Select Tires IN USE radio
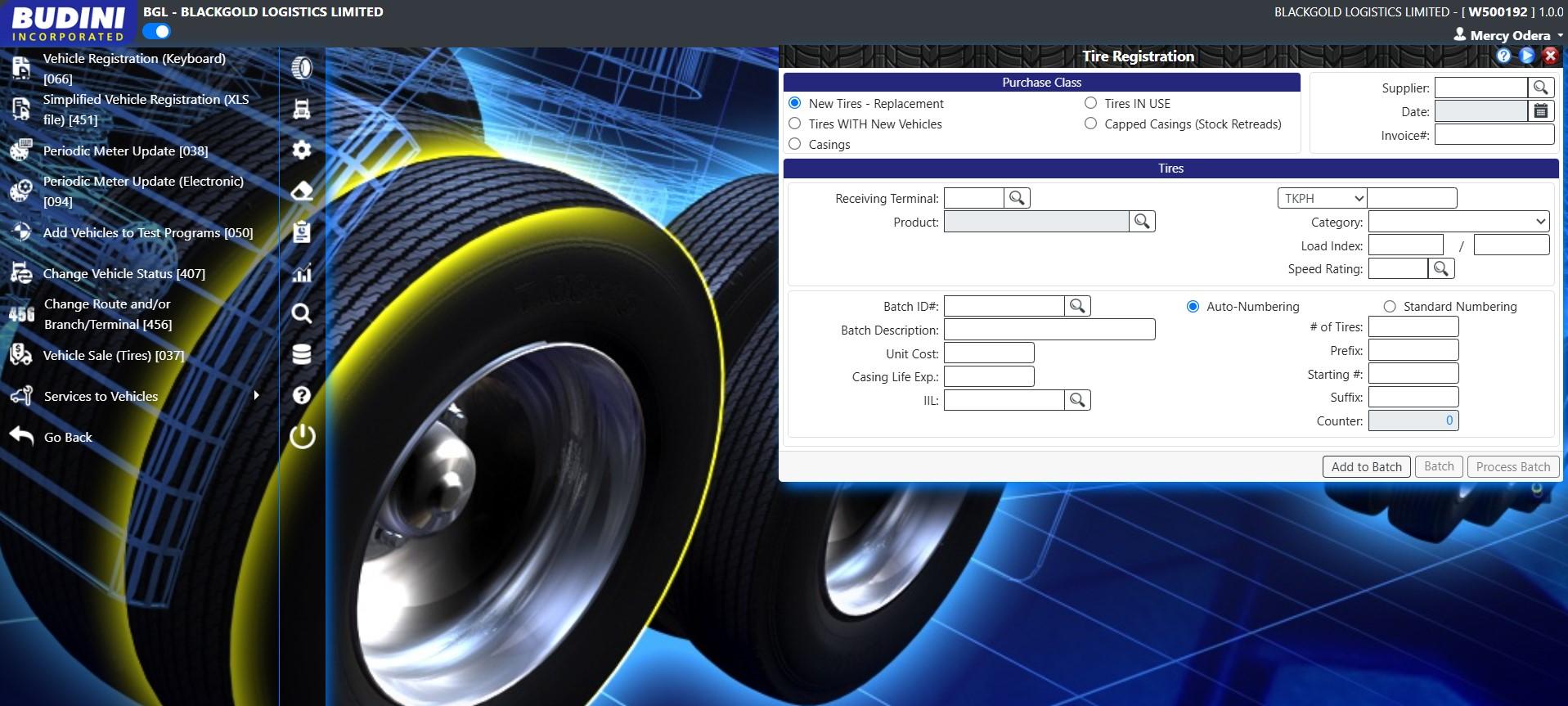This screenshot has height=706, width=1568. coord(1090,103)
